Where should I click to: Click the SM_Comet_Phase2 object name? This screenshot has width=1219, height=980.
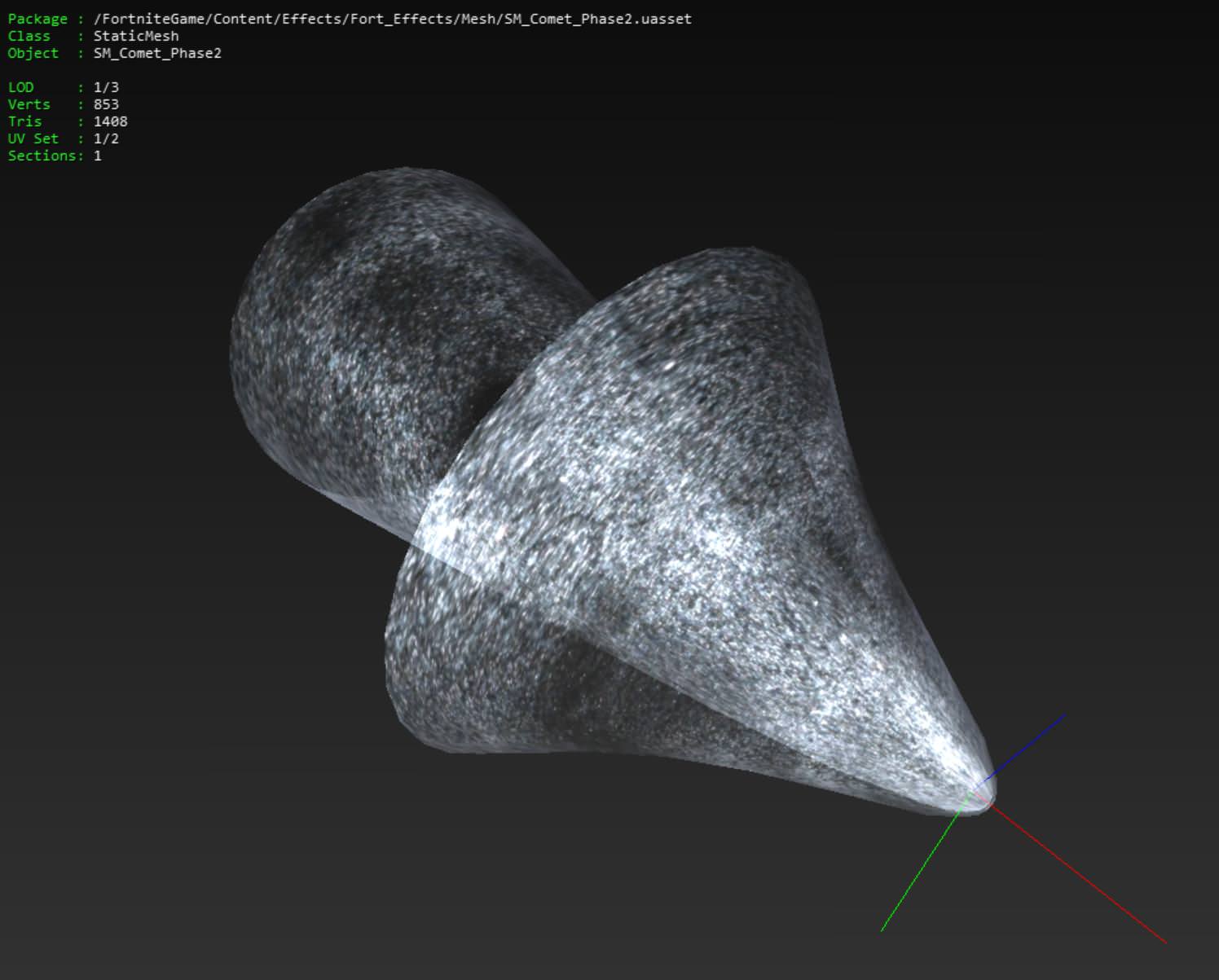(x=157, y=53)
